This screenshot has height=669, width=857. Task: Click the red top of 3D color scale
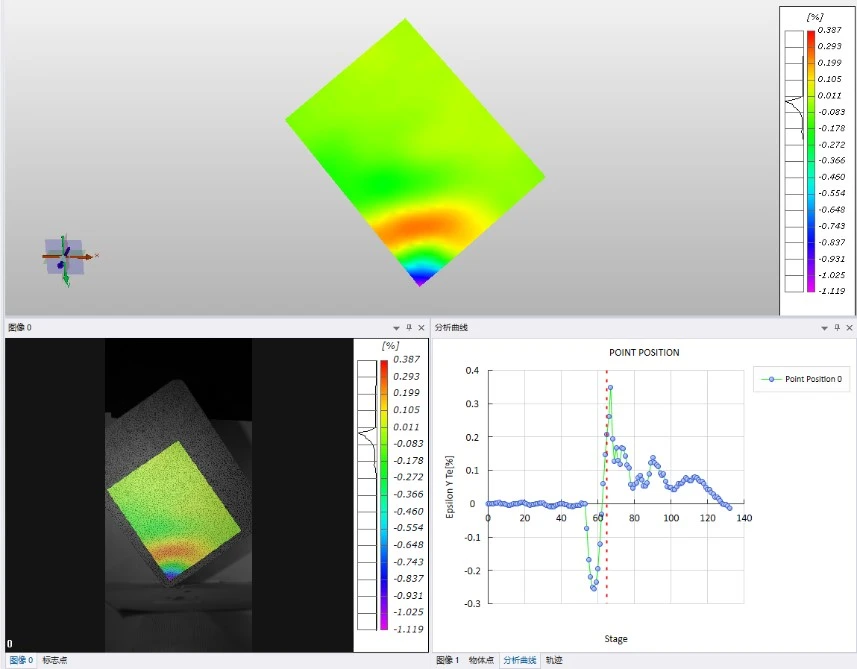(810, 36)
